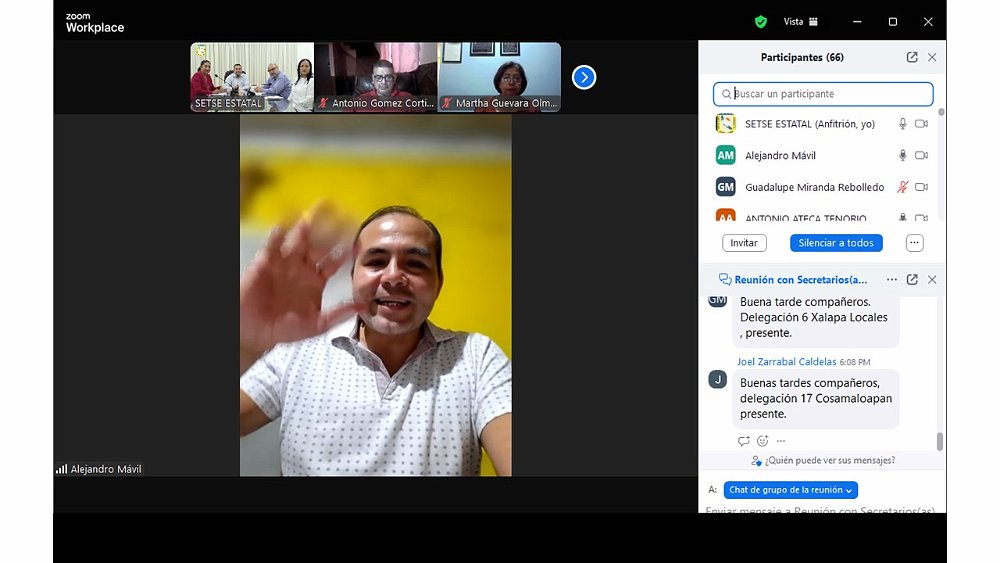The width and height of the screenshot is (1000, 563).
Task: Unmute Guadalupe Miranda Rebolledo's microphone
Action: pos(902,187)
